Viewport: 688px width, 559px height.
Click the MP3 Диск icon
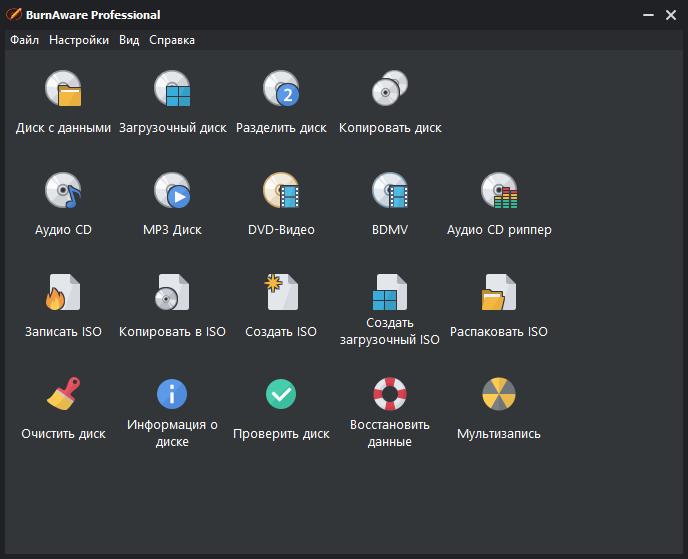172,191
